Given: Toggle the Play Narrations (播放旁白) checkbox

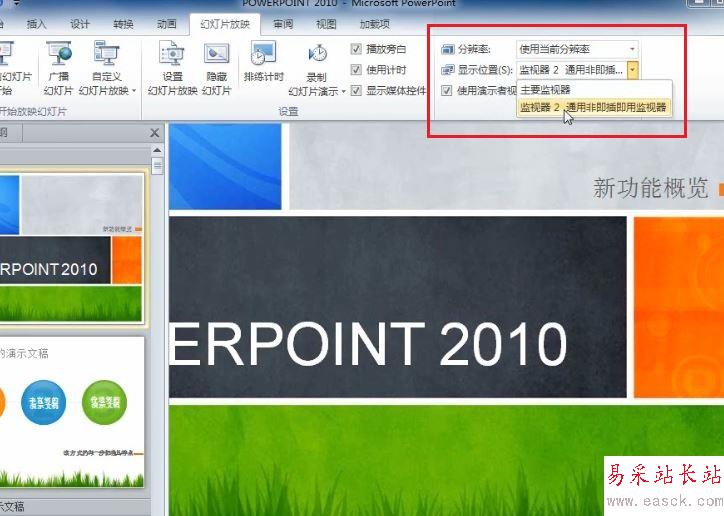Looking at the screenshot, I should tap(356, 48).
